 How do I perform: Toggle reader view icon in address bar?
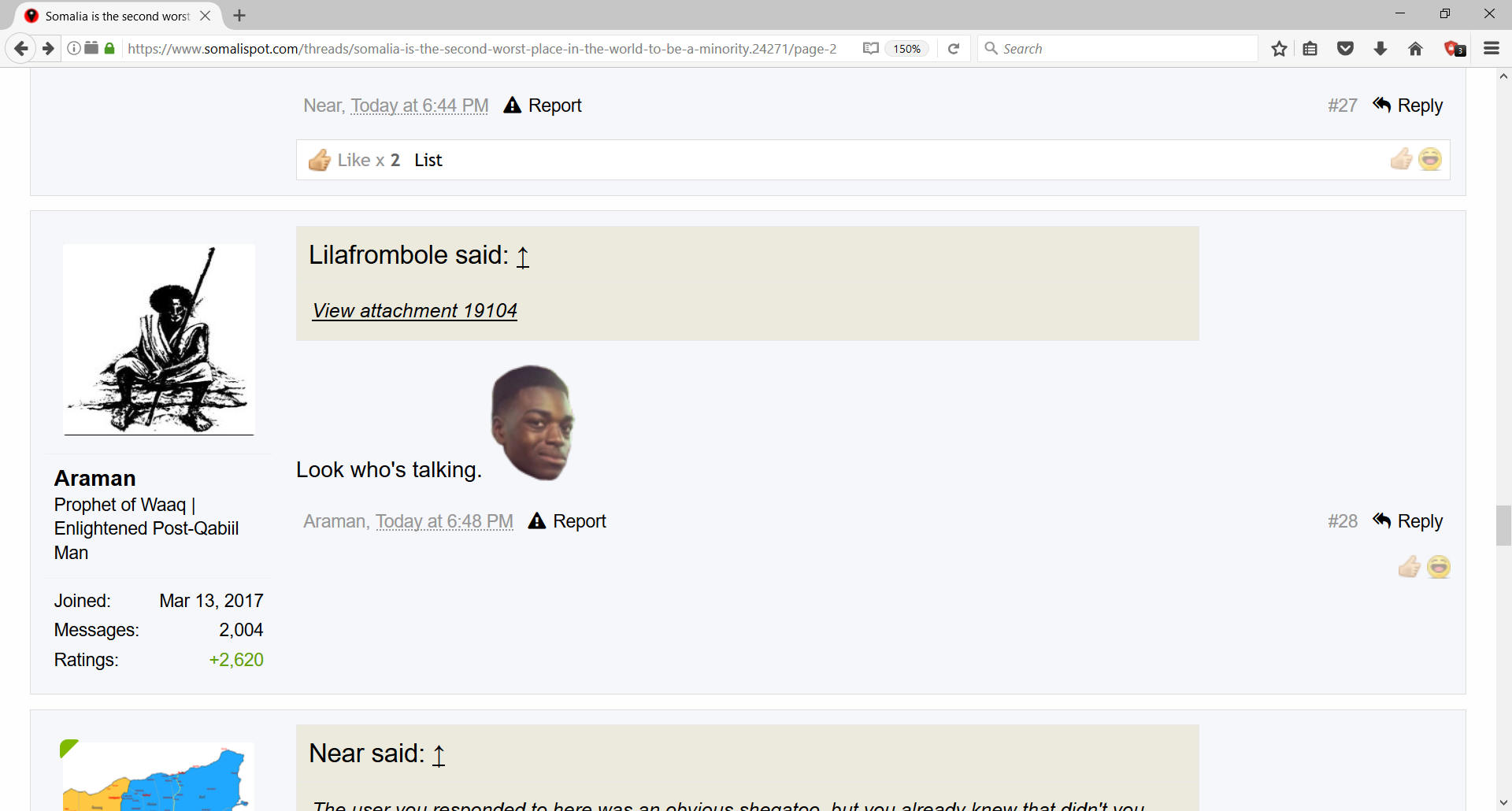[x=870, y=49]
